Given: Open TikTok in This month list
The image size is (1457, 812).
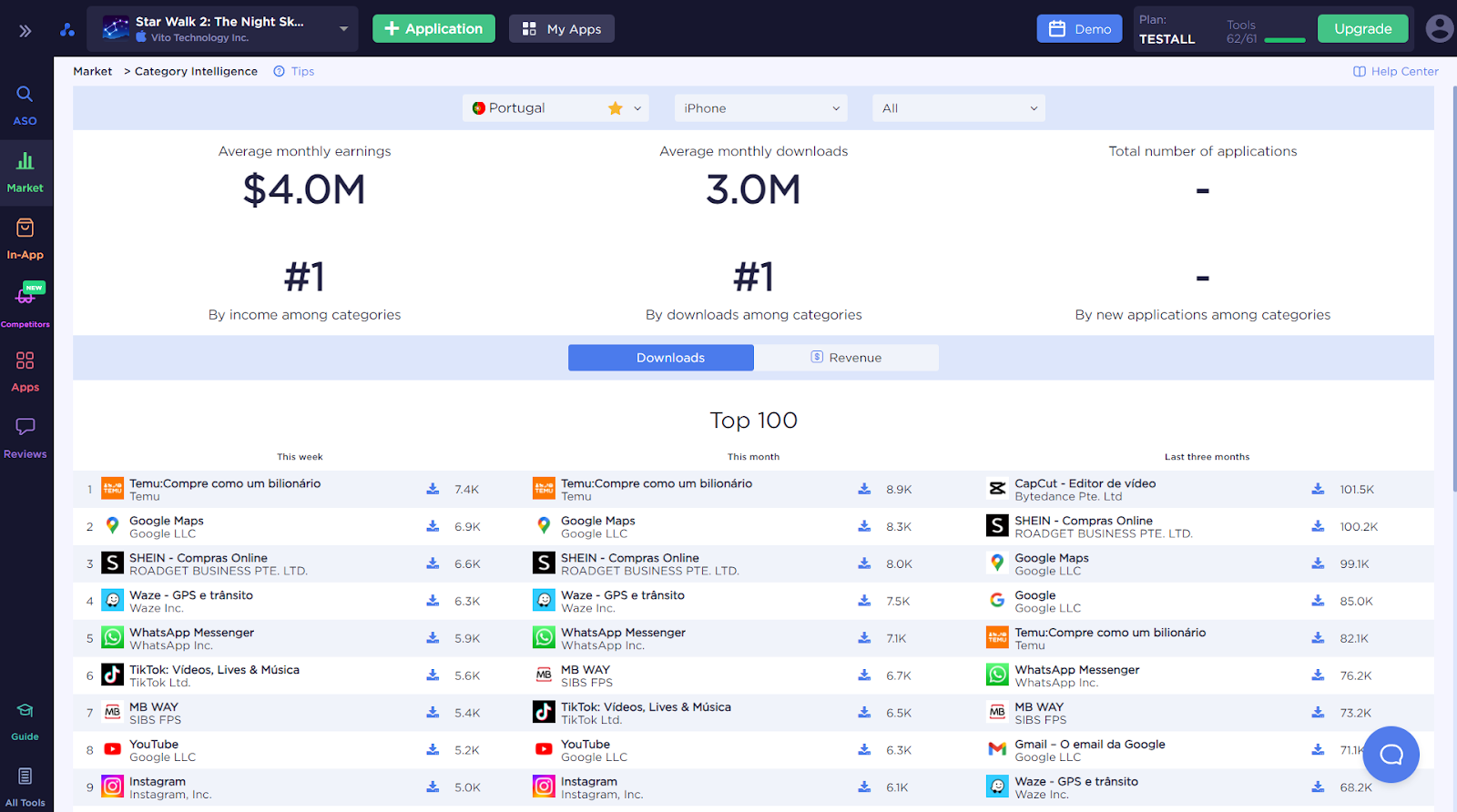Looking at the screenshot, I should 646,707.
